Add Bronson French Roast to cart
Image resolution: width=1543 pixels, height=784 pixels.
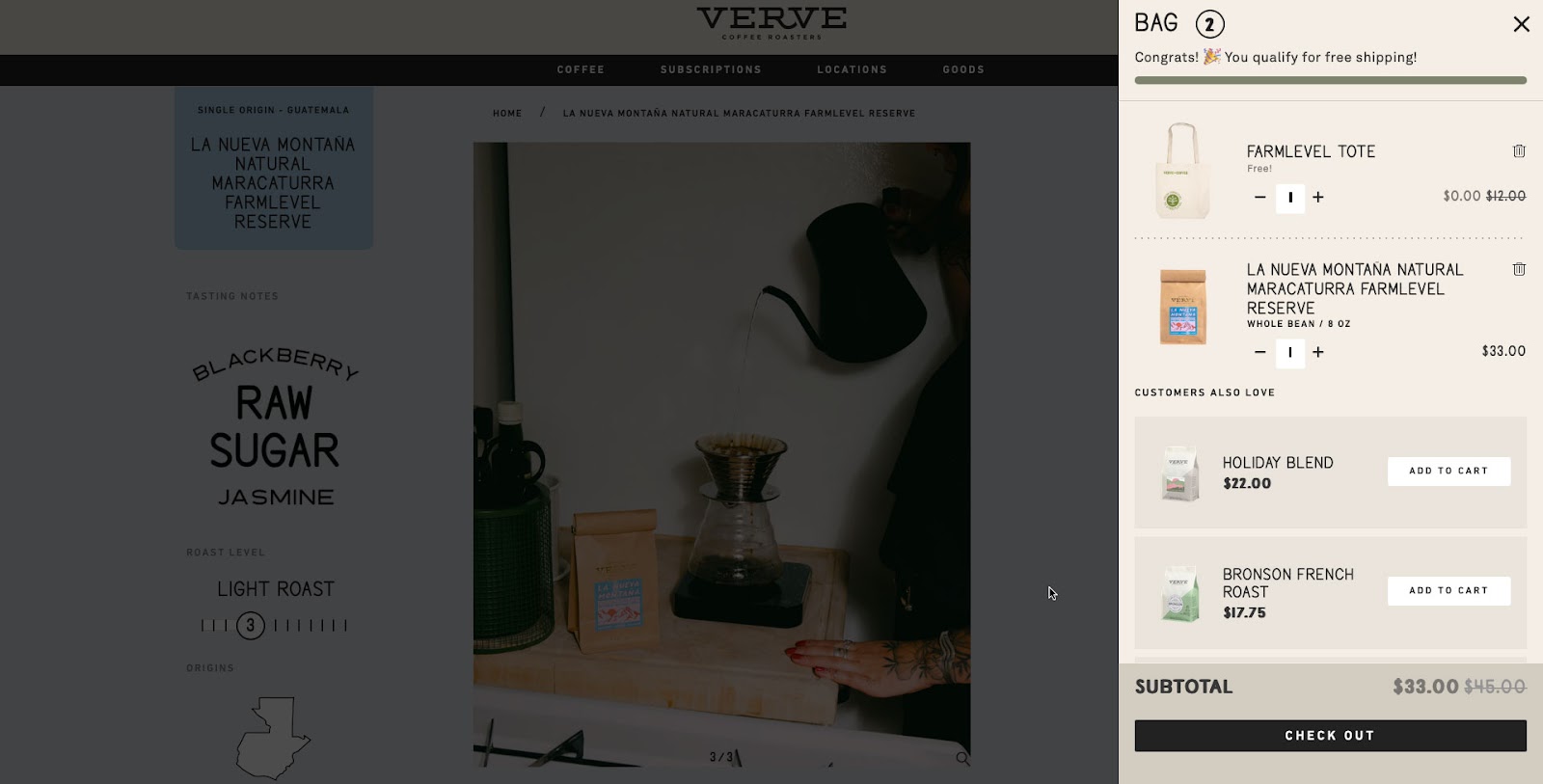(1448, 590)
